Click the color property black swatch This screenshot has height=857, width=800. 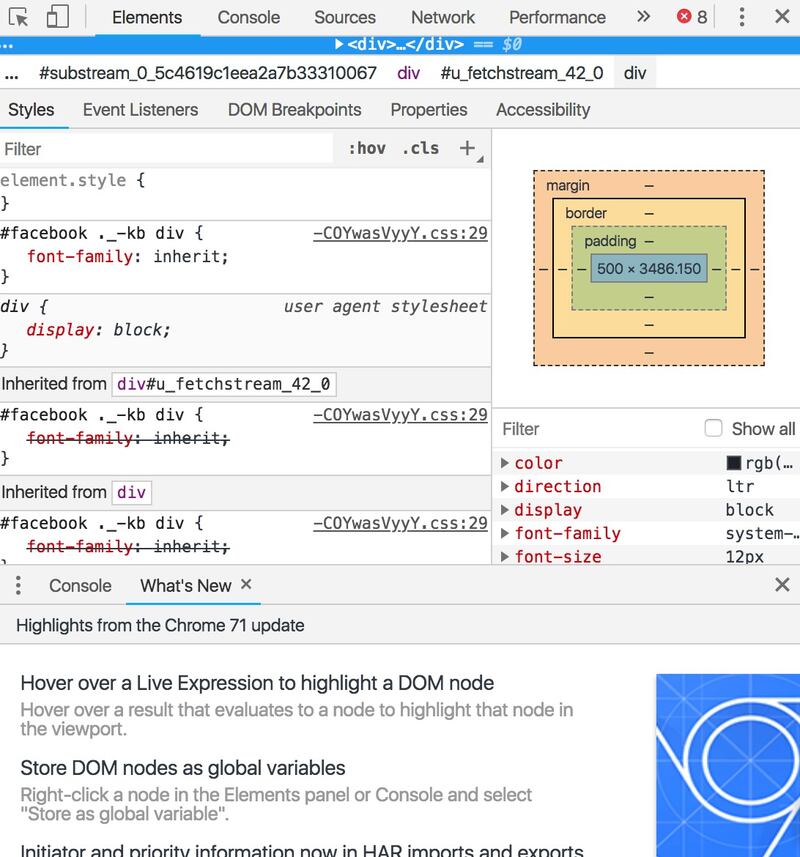point(733,463)
